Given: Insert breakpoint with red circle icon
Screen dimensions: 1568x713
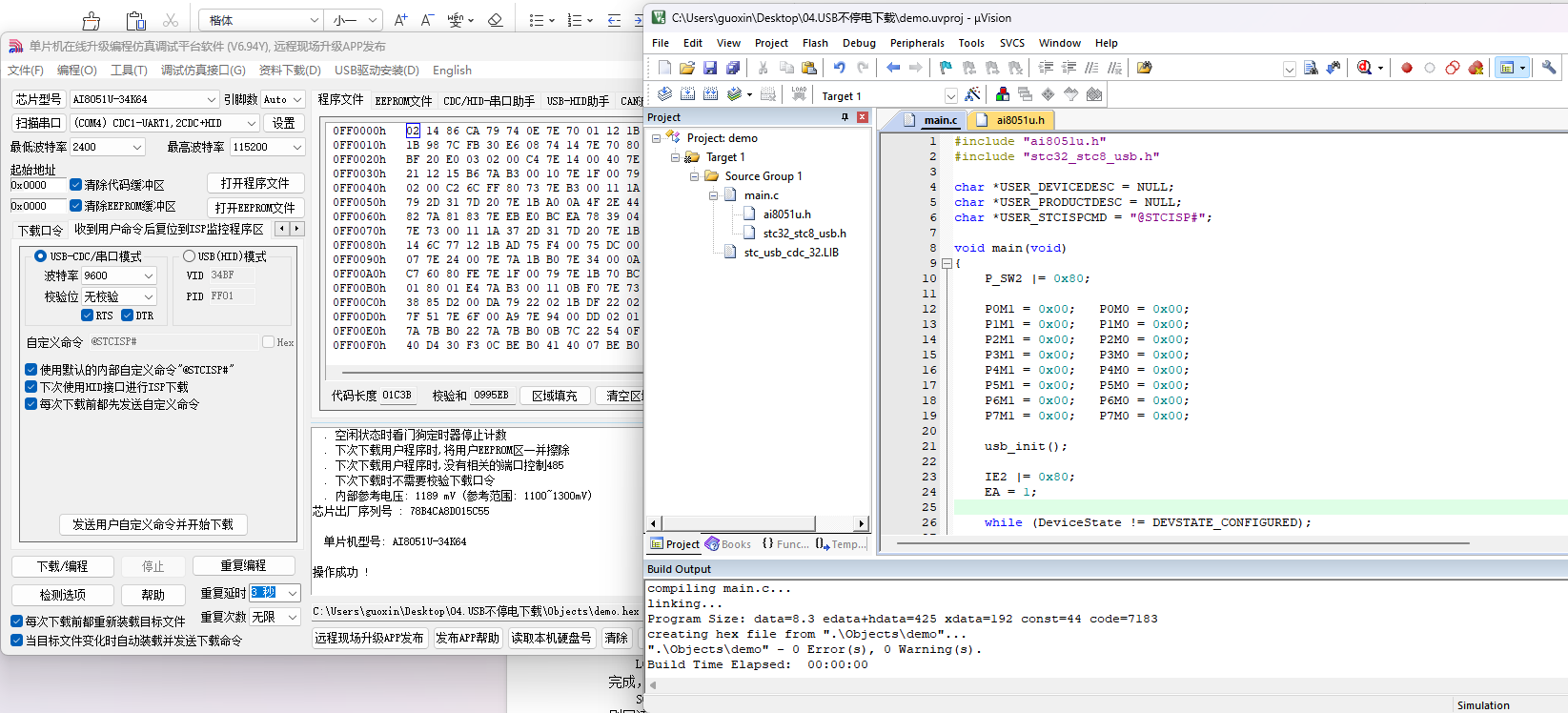Looking at the screenshot, I should click(x=1407, y=68).
